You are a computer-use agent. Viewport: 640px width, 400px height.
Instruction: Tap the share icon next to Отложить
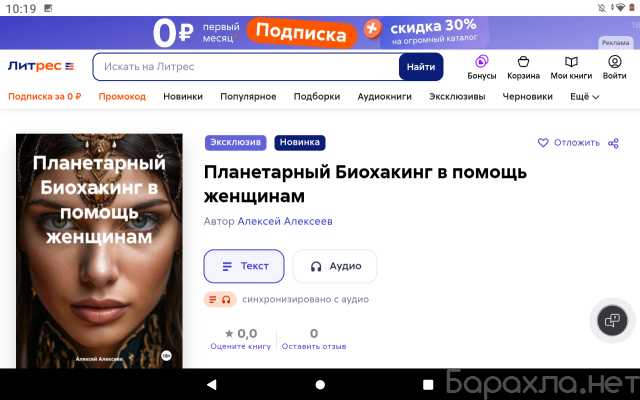pos(613,143)
